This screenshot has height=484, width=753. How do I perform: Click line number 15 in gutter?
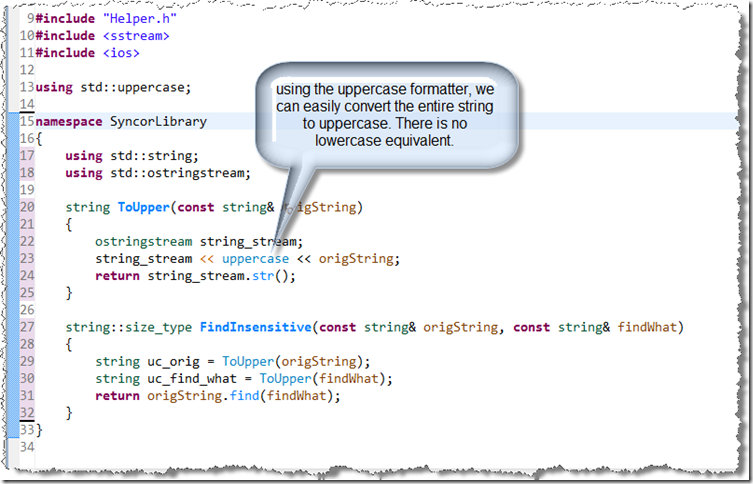click(27, 121)
